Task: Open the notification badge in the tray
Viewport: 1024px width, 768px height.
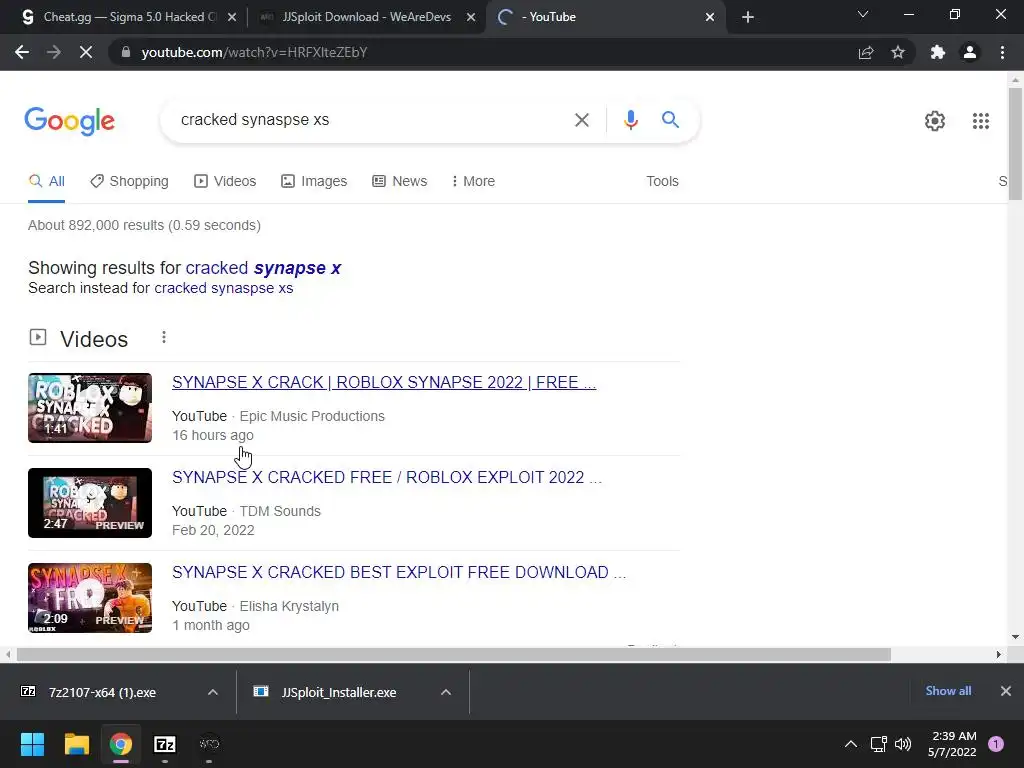Action: tap(996, 744)
